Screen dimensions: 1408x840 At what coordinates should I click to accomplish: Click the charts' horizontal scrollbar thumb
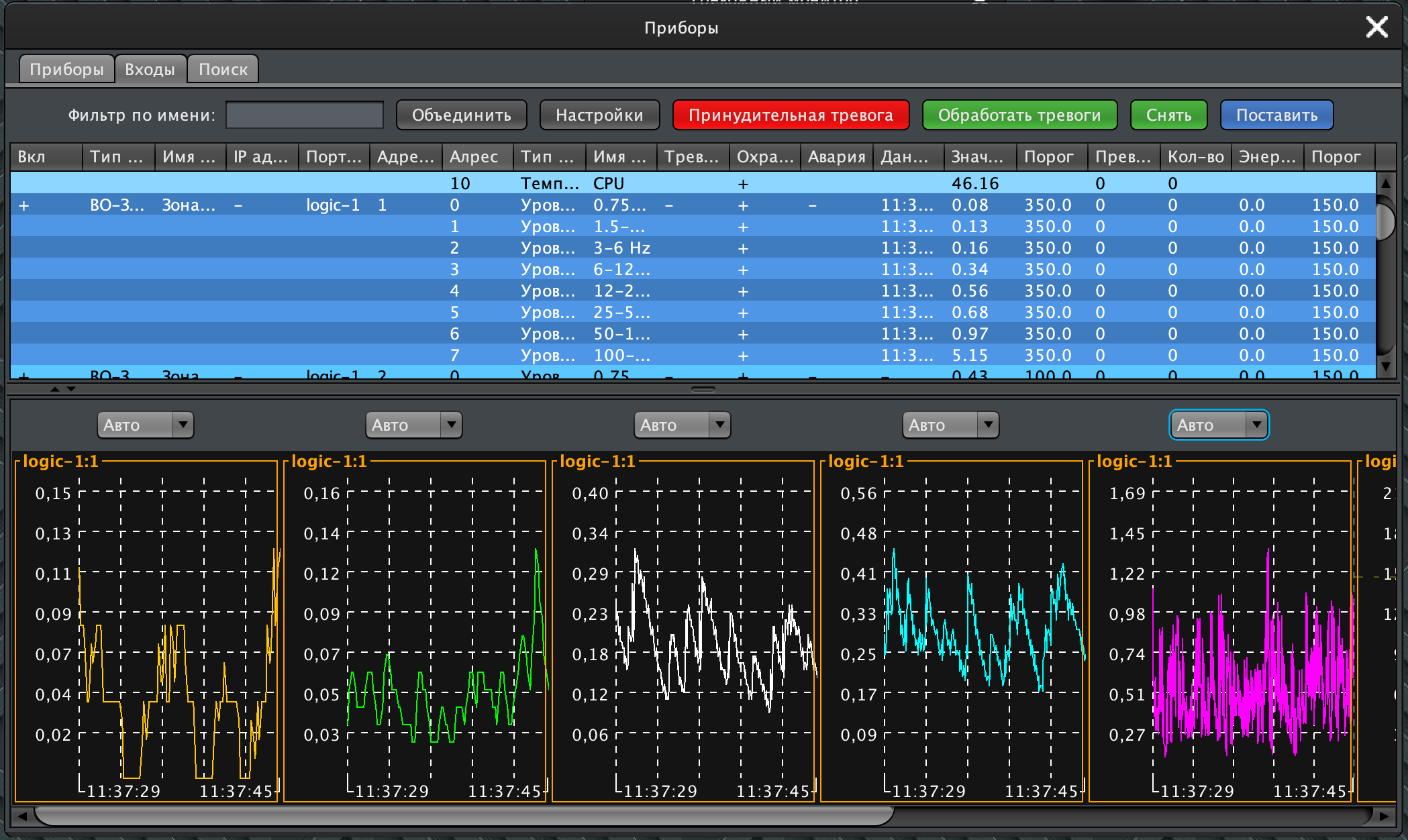click(x=463, y=816)
